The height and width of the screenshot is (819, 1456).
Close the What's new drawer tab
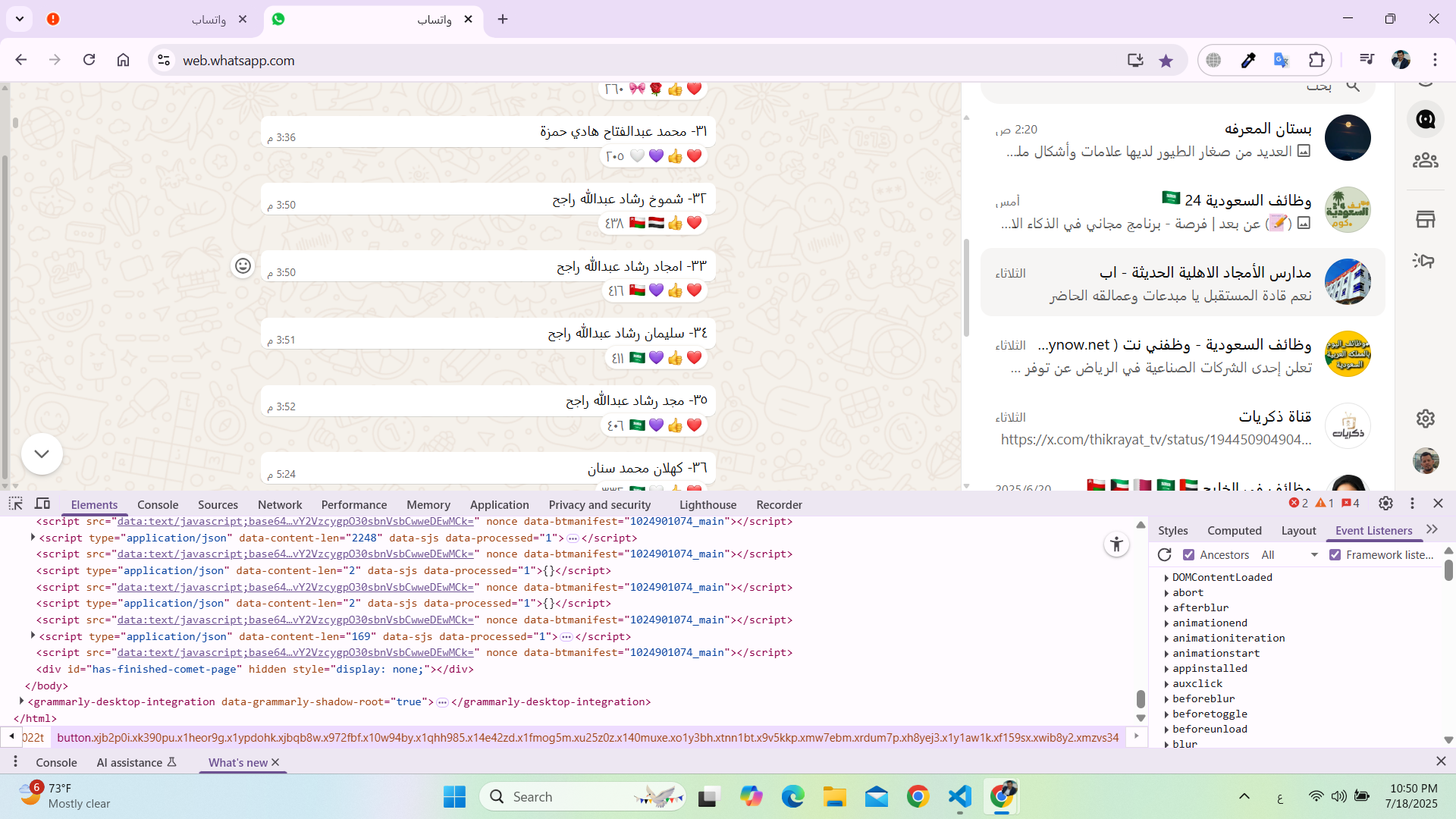pos(275,762)
